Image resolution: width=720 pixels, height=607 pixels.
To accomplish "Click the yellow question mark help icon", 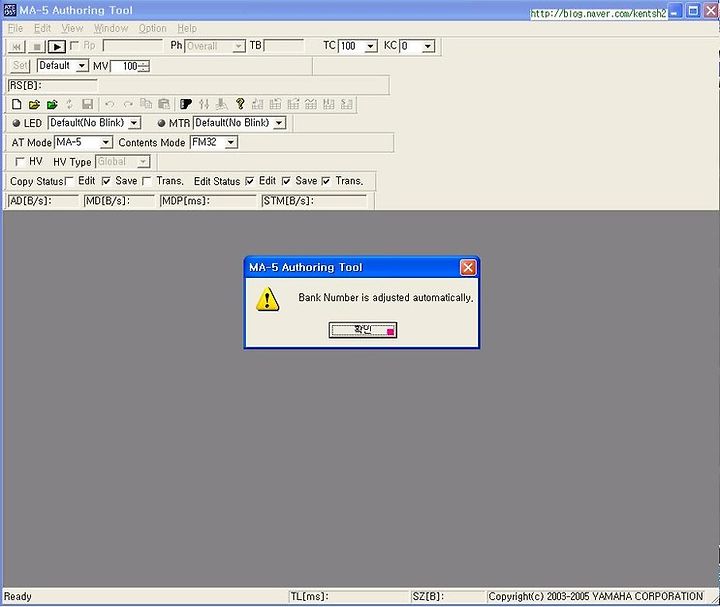I will 240,104.
